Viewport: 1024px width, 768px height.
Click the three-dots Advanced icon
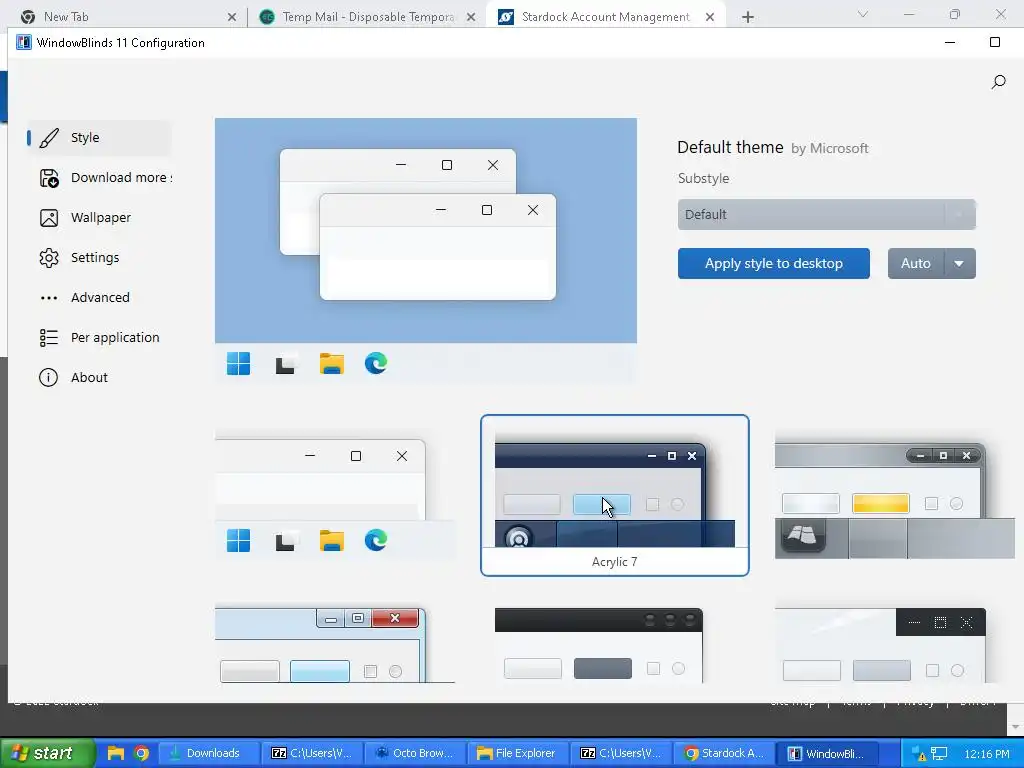(x=49, y=298)
